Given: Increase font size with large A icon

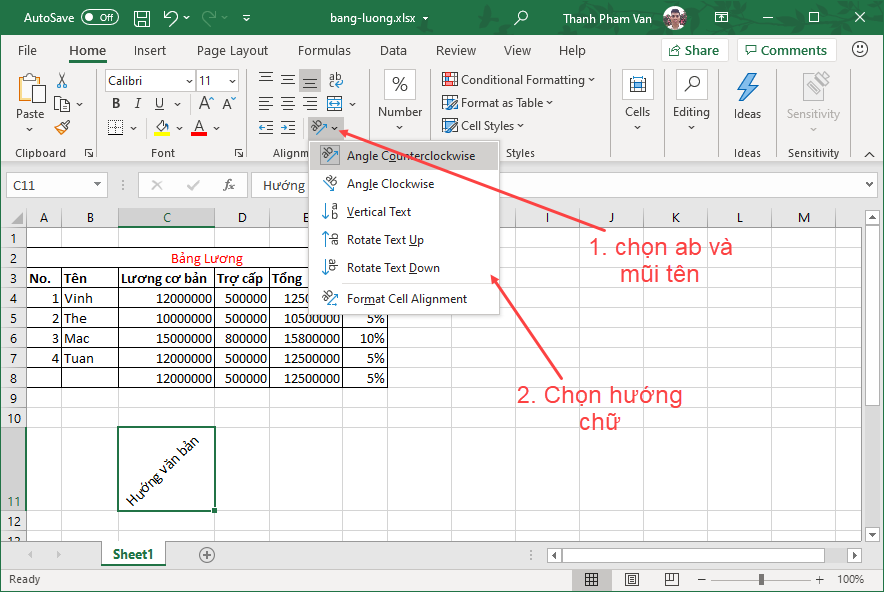Looking at the screenshot, I should [x=206, y=103].
